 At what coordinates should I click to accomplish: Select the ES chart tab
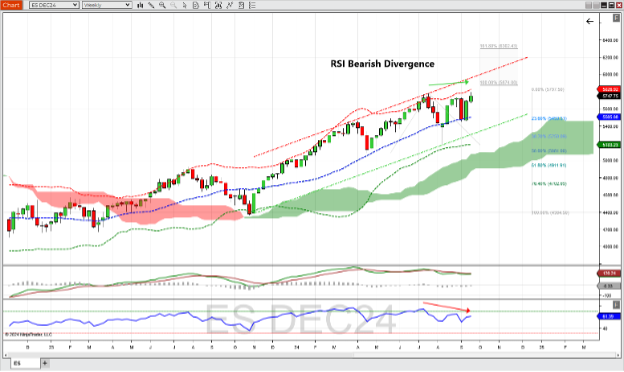click(25, 363)
